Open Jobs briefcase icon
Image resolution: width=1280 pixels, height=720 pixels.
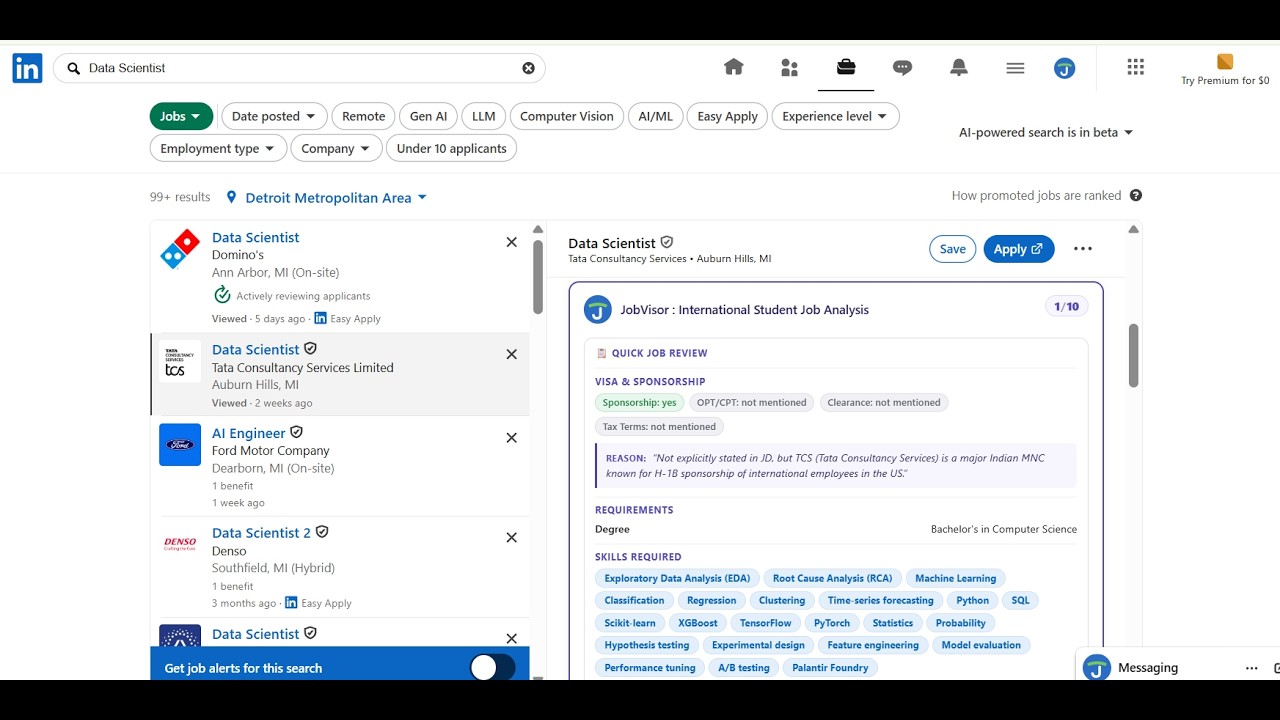[x=846, y=67]
